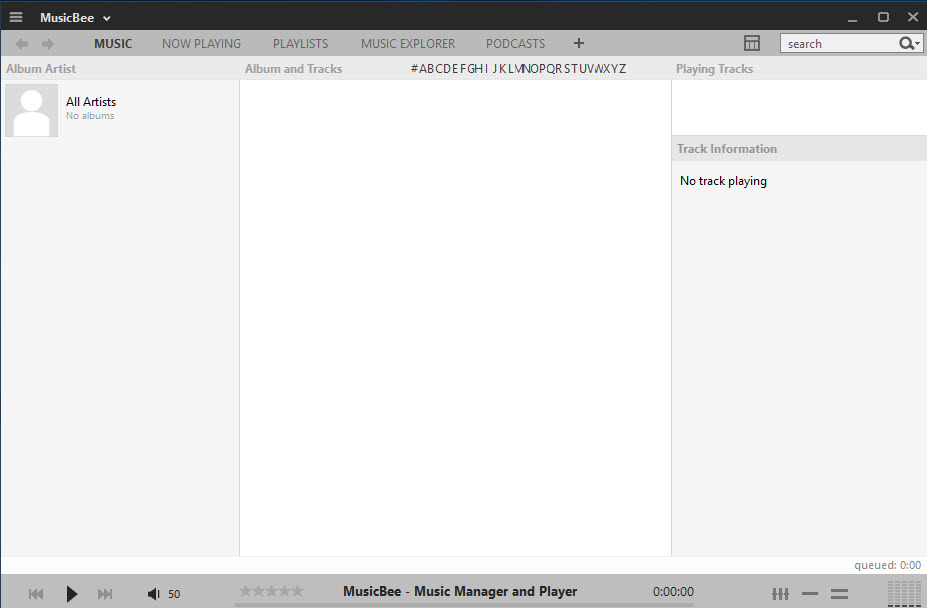Screen dimensions: 927x608
Task: Click the playback progress seek bar
Action: pos(464,605)
